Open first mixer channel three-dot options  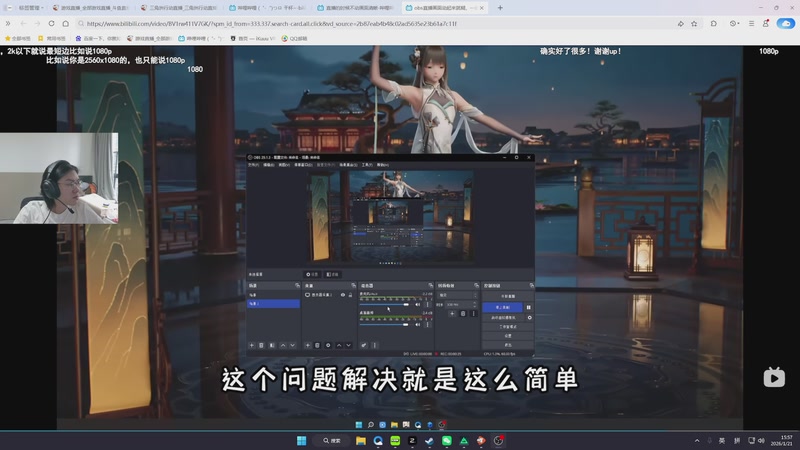(x=428, y=305)
